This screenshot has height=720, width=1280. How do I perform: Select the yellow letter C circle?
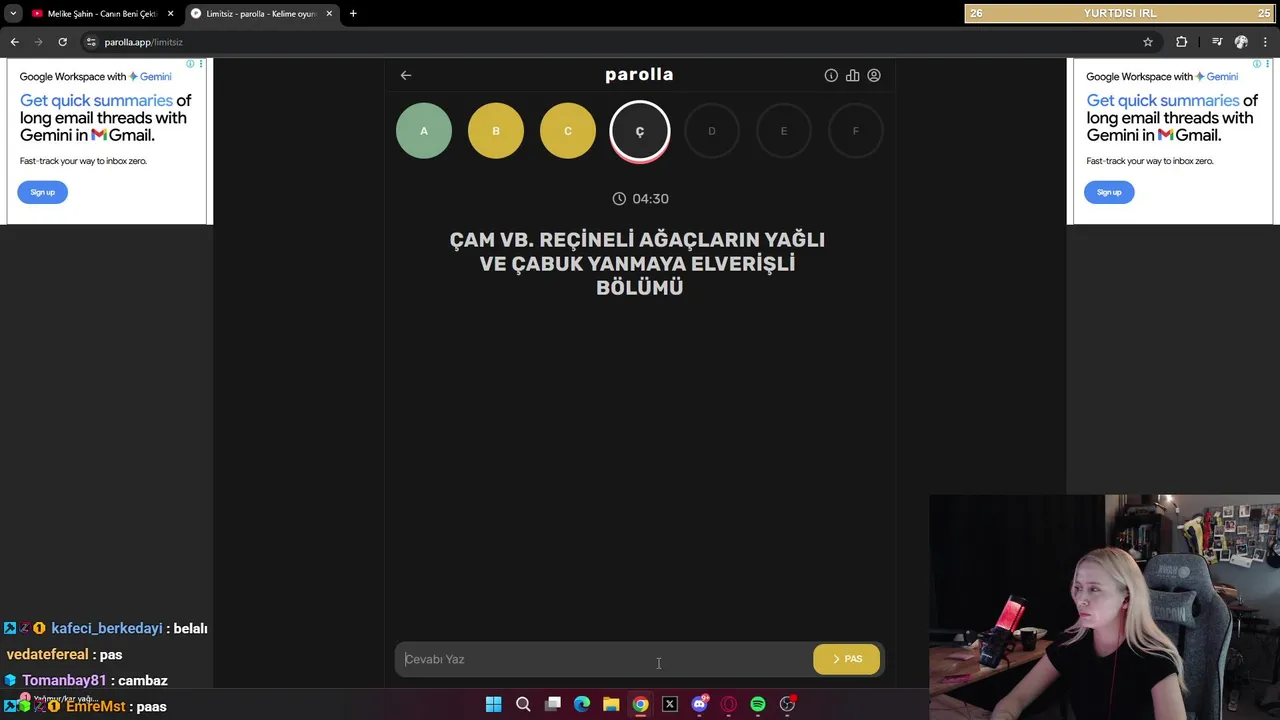(568, 131)
